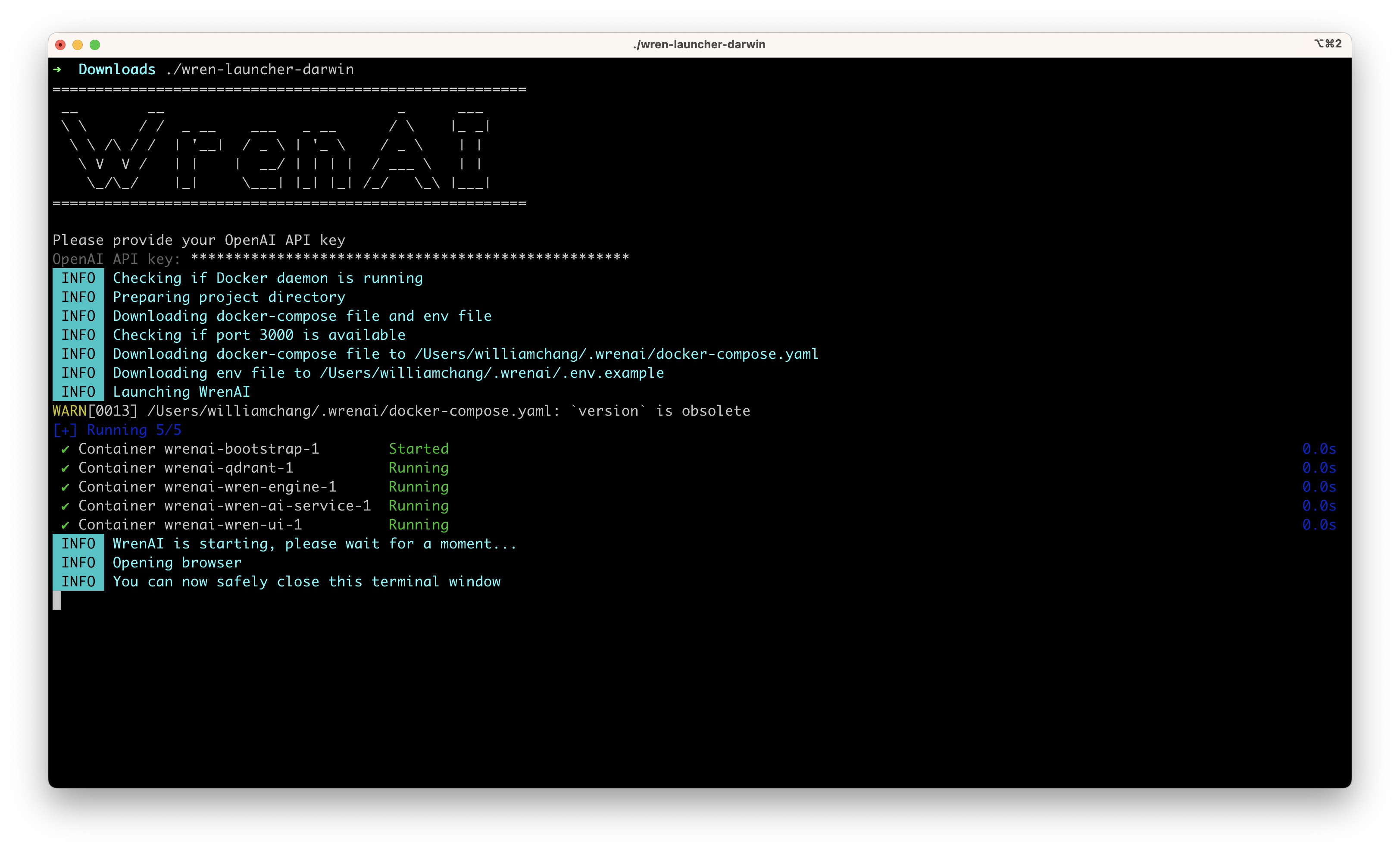Click '`version` is obsolete' warning text
This screenshot has height=852, width=1400.
660,411
